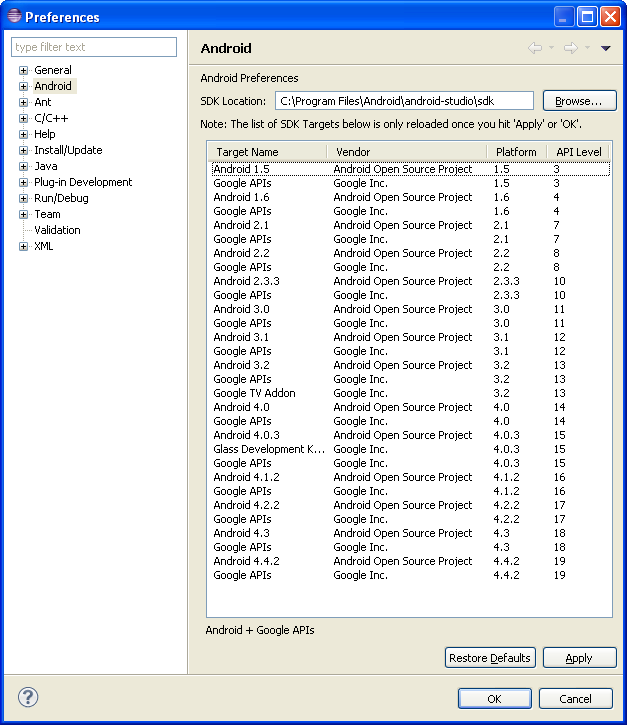Click the help question mark icon
The width and height of the screenshot is (627, 725).
(28, 697)
